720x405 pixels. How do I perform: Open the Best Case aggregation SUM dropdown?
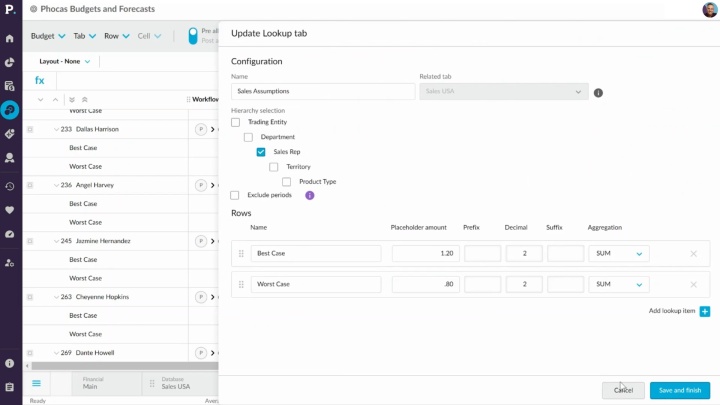(x=619, y=253)
